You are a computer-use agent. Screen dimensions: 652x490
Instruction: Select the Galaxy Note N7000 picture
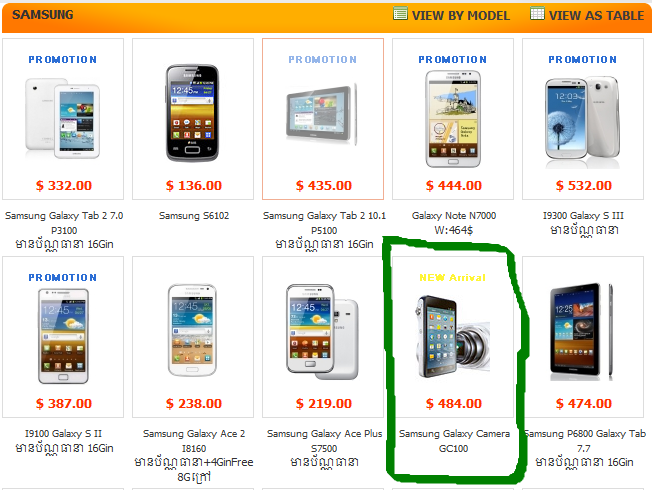pyautogui.click(x=453, y=119)
